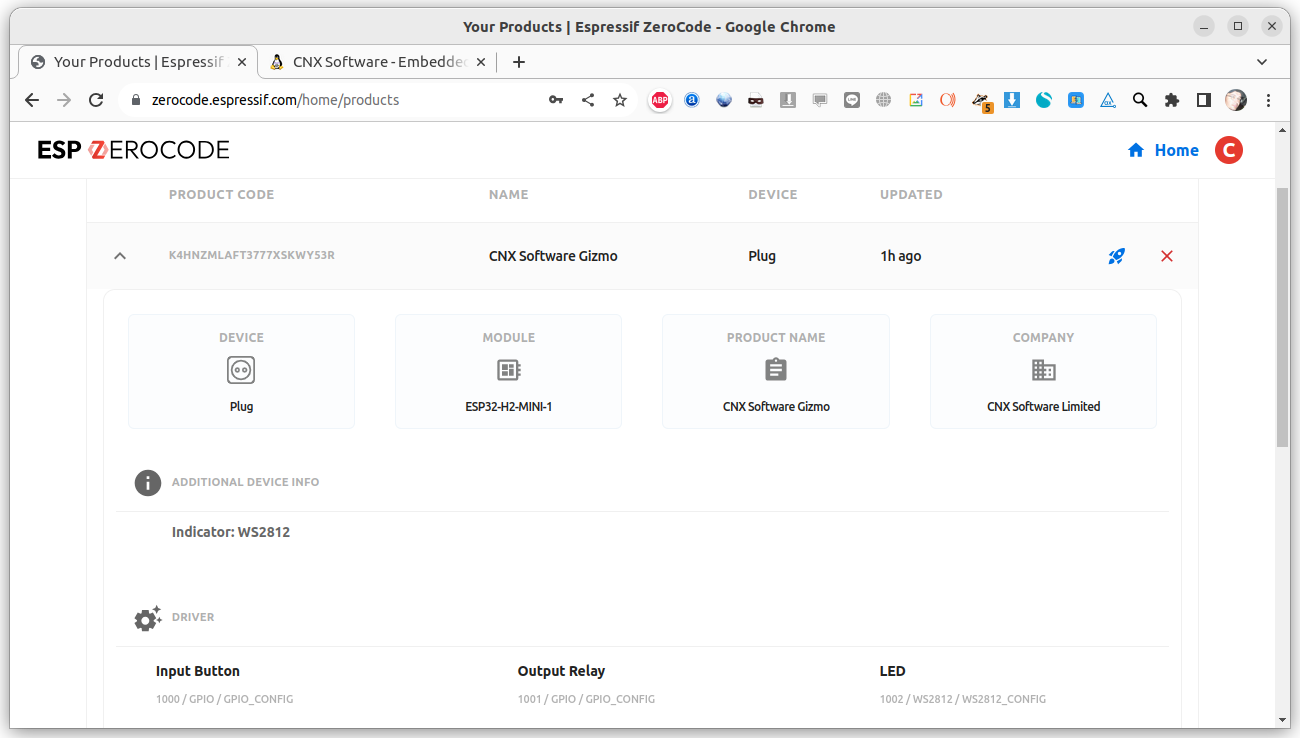This screenshot has height=738, width=1300.
Task: Close the Your Products tab
Action: coord(241,62)
